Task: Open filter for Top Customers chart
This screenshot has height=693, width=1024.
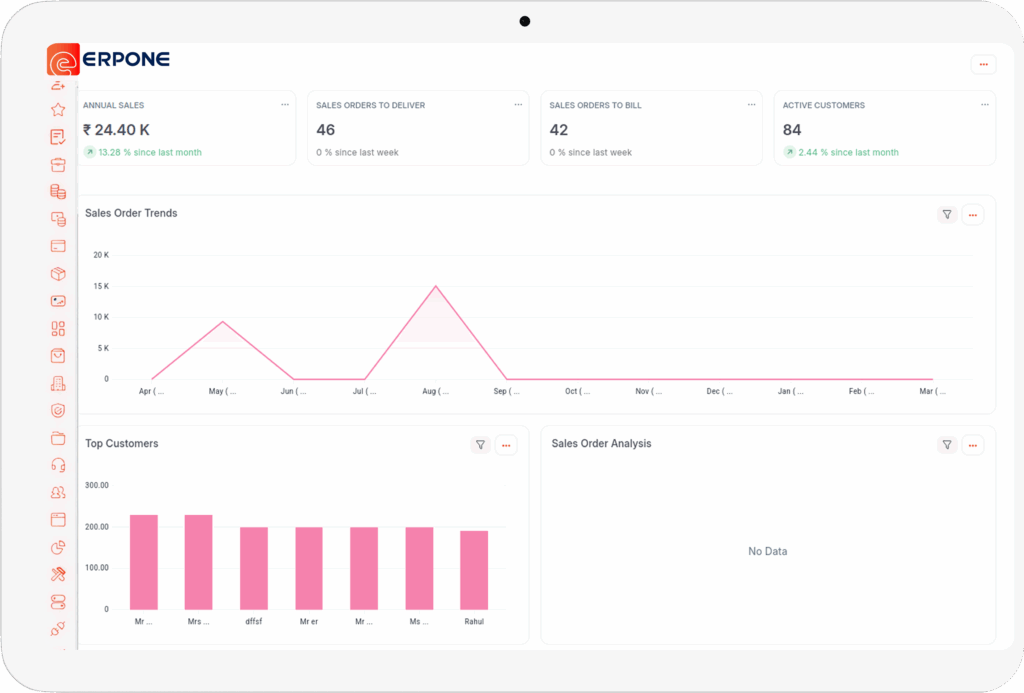Action: (x=480, y=445)
